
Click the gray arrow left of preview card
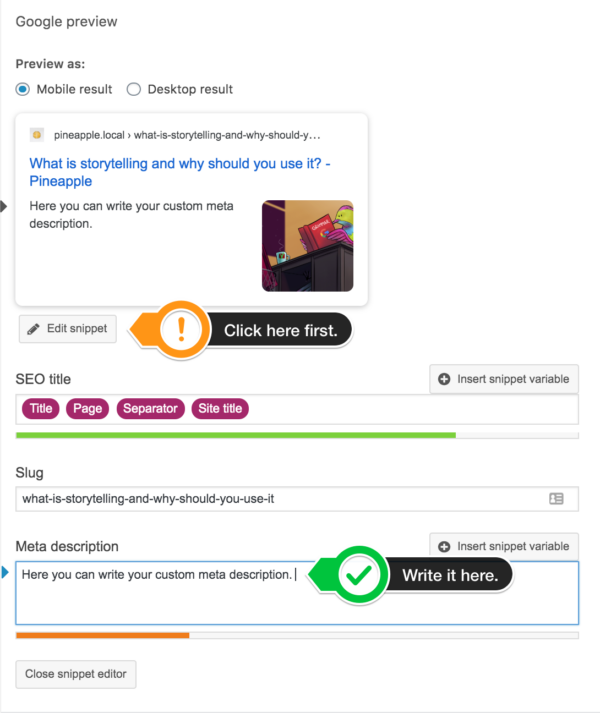point(4,206)
